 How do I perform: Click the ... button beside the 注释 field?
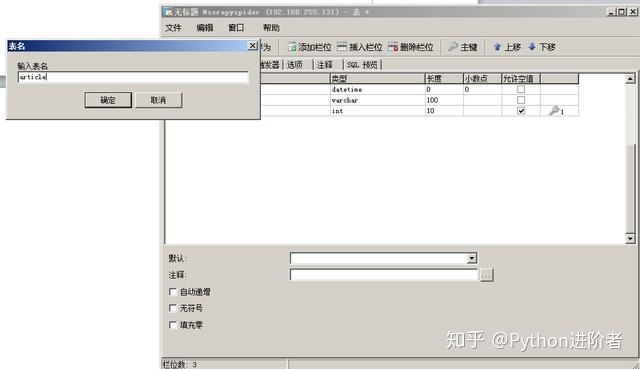point(486,275)
